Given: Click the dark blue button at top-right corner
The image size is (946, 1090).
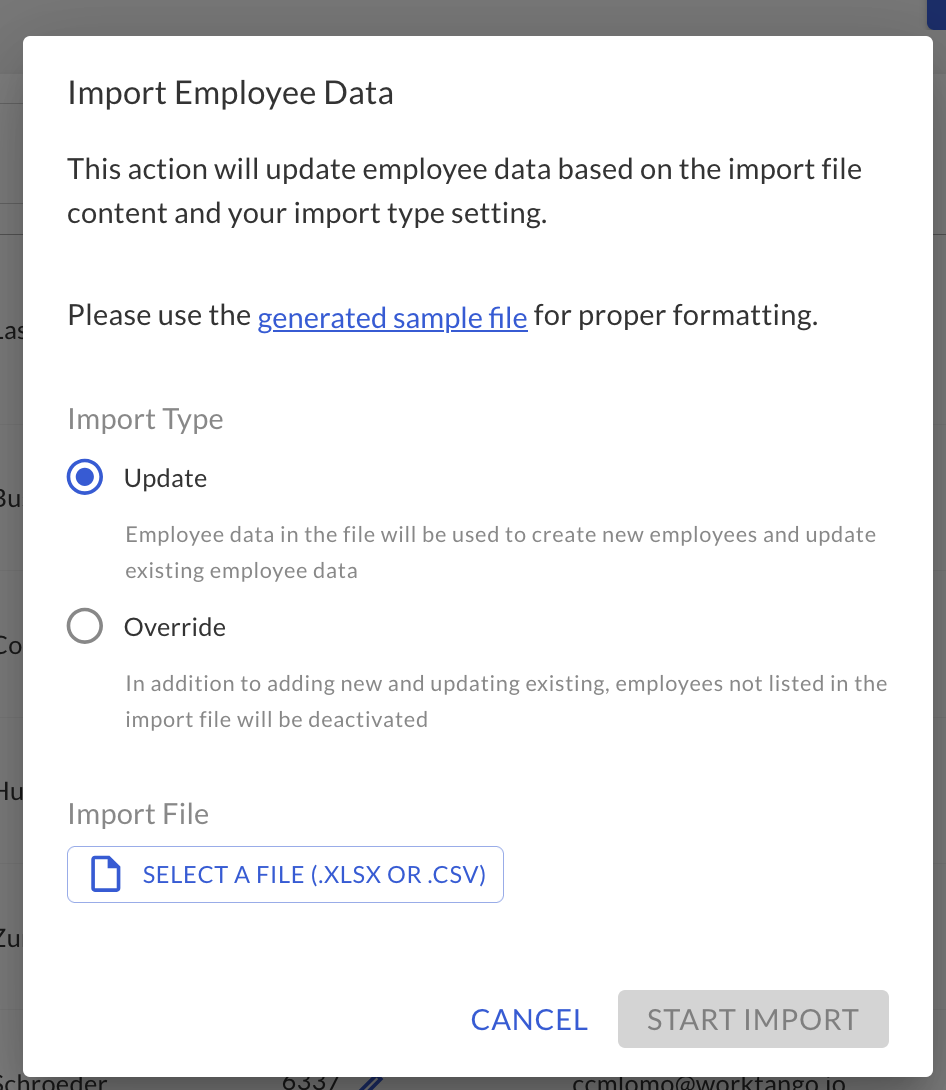Looking at the screenshot, I should click(x=935, y=8).
